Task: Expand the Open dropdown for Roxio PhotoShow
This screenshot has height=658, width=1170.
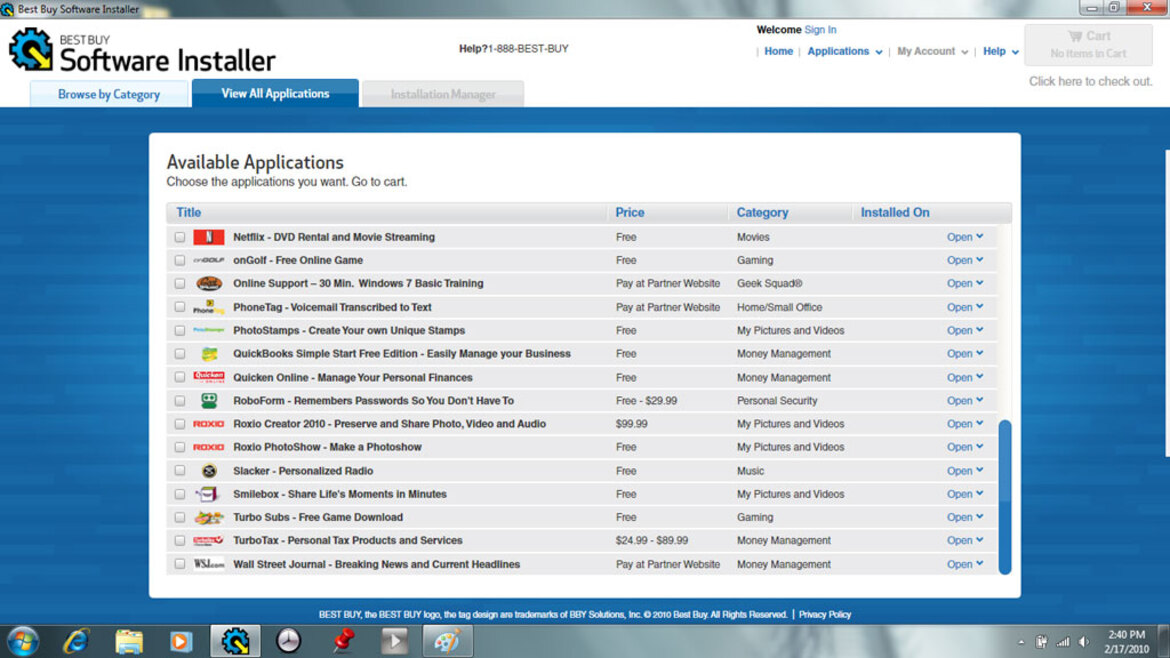Action: click(965, 447)
